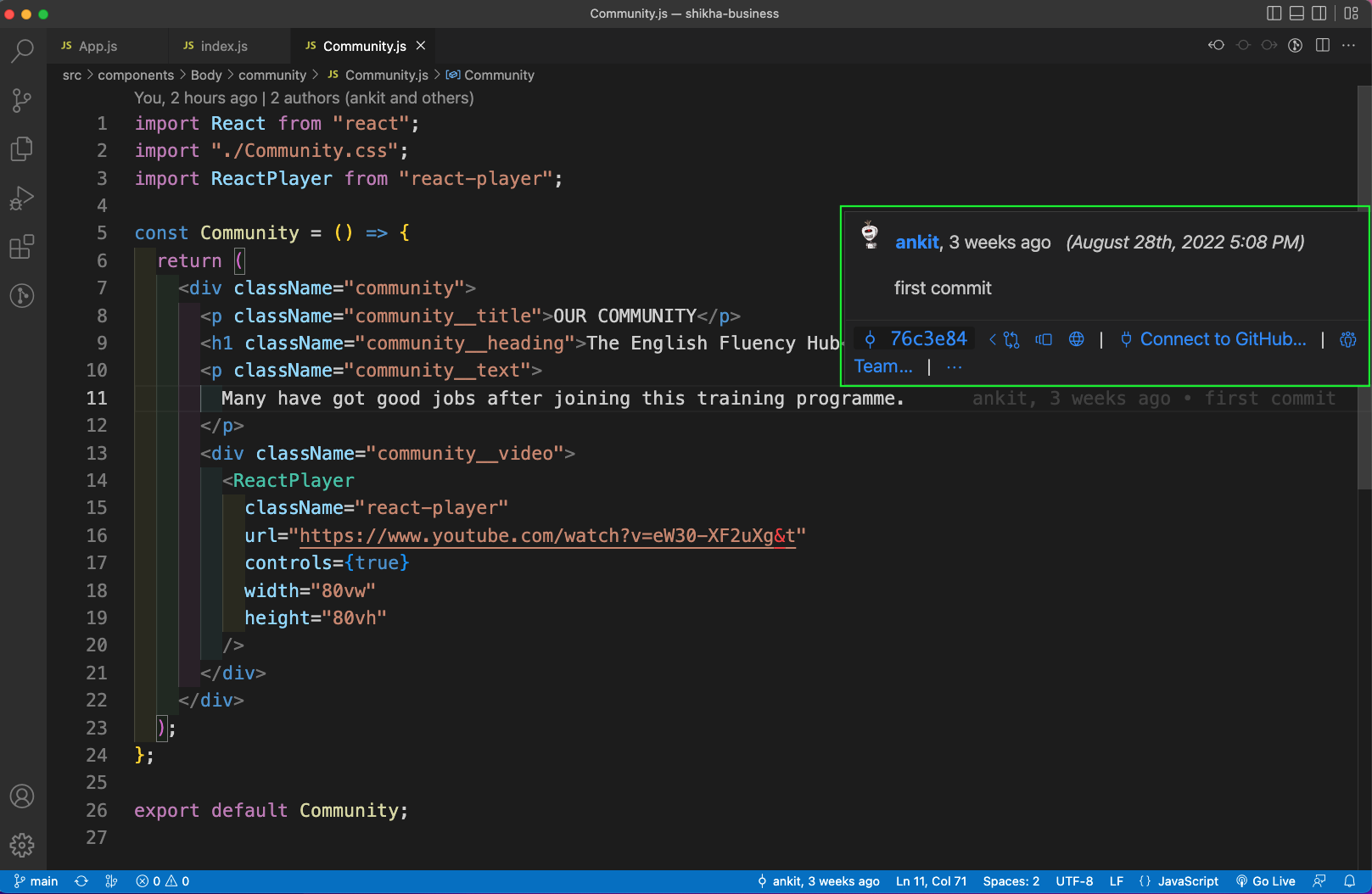Screen dimensions: 1372x894
Task: Switch to the index.js tab
Action: [x=223, y=46]
